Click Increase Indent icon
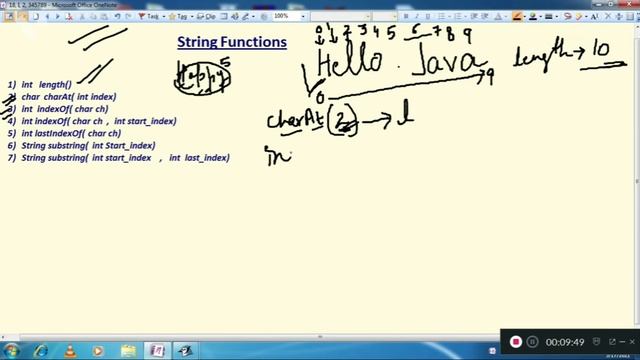640x360 pixels. click(485, 16)
